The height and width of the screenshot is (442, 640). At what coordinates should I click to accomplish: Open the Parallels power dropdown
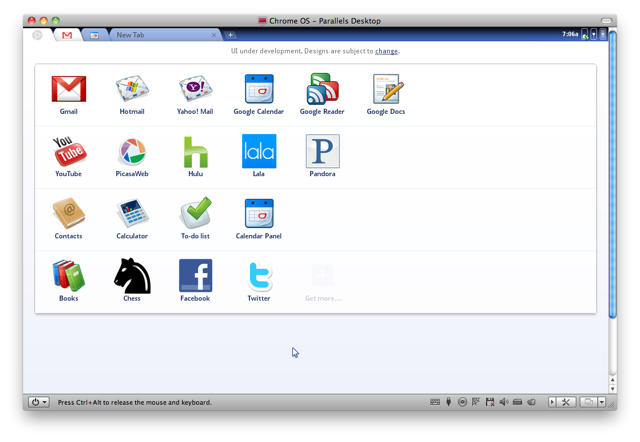pos(39,402)
